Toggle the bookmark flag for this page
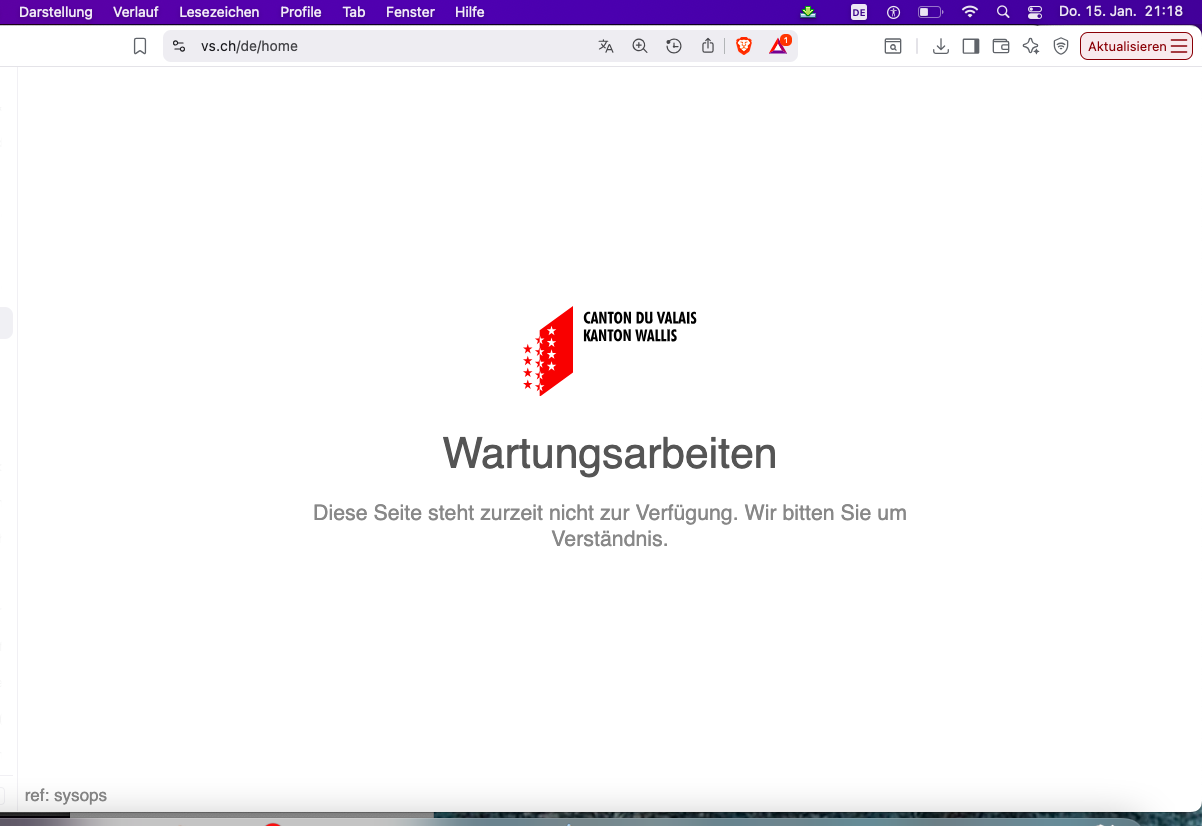 (x=139, y=46)
